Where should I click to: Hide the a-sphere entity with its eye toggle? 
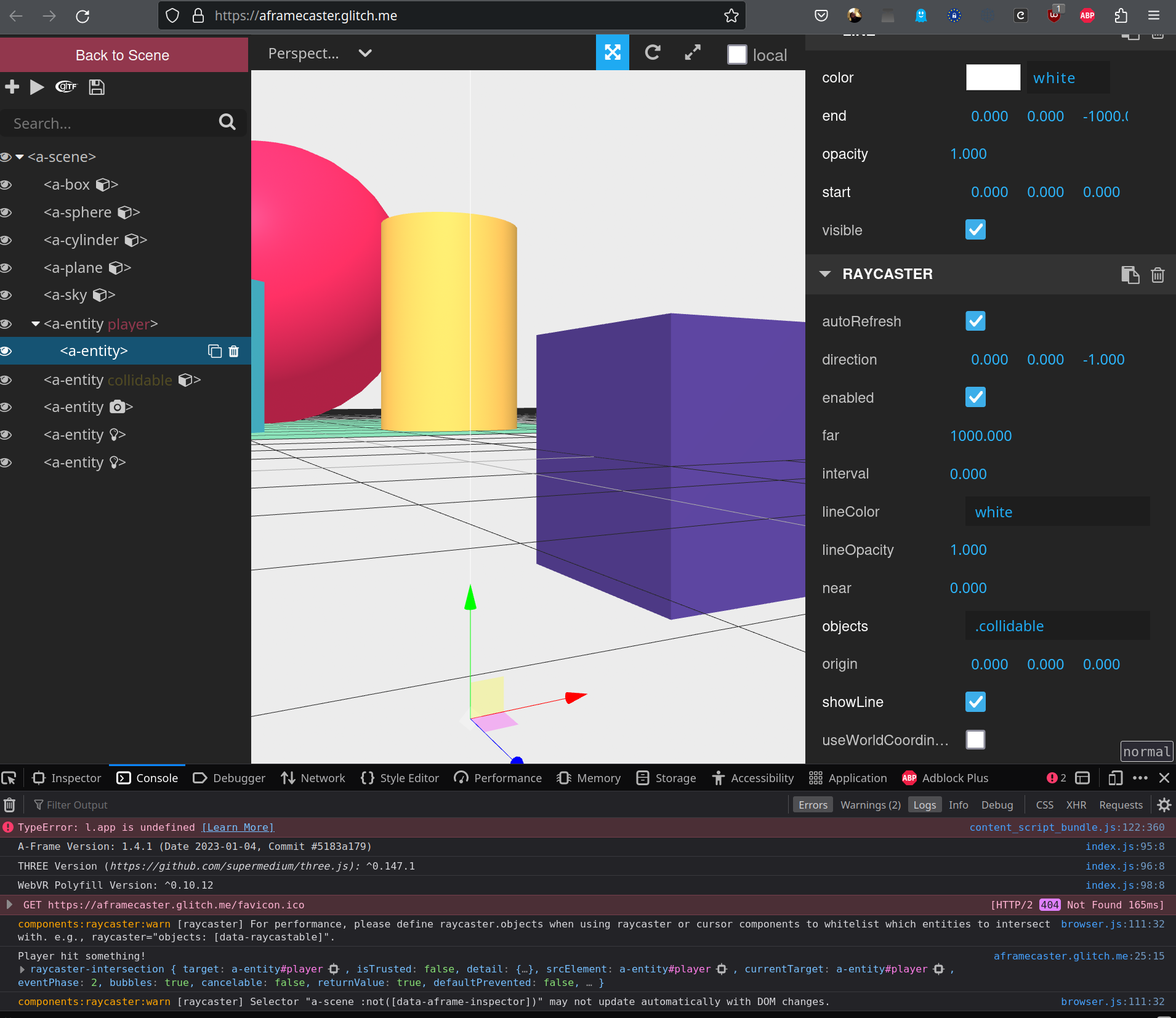6,212
